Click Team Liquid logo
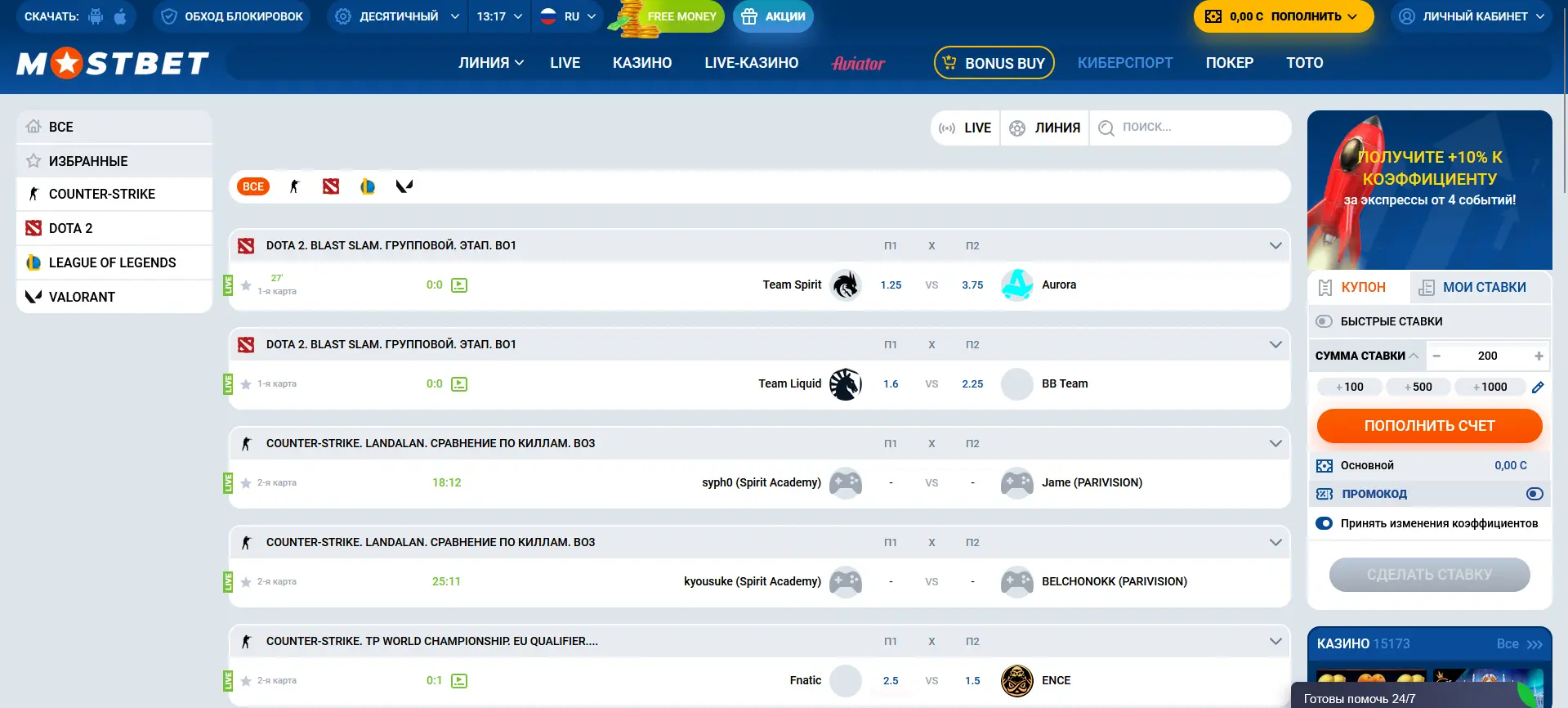1568x708 pixels. pyautogui.click(x=846, y=384)
